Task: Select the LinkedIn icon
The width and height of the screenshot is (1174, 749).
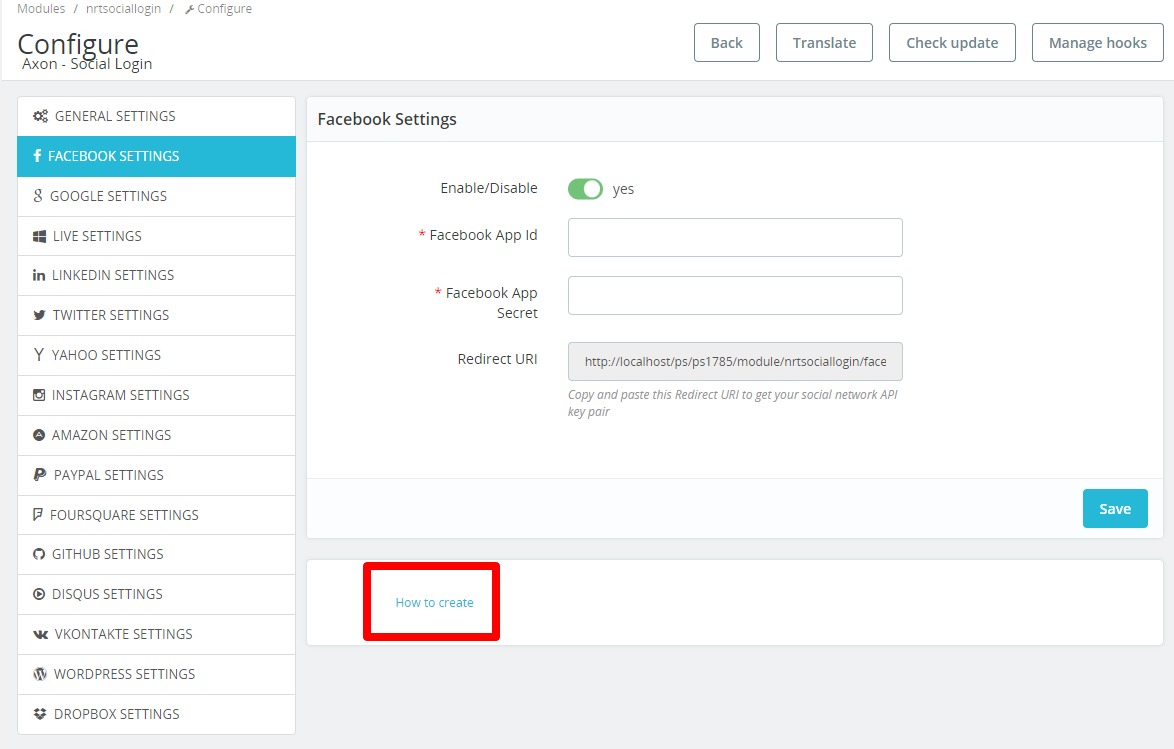Action: click(38, 275)
